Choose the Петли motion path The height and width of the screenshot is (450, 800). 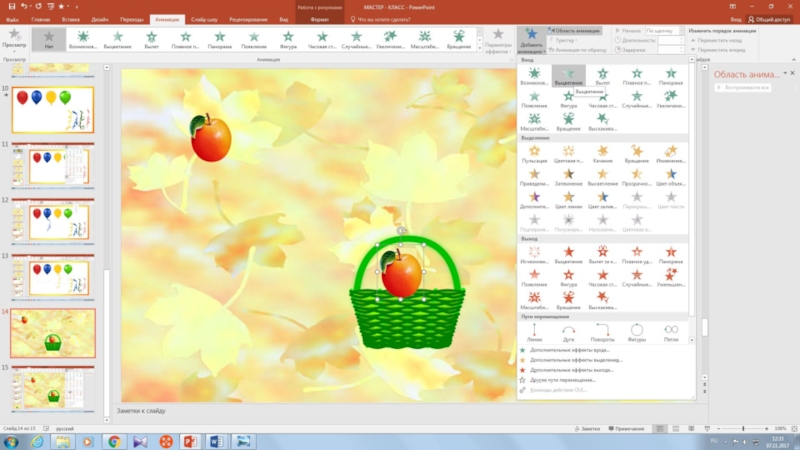pyautogui.click(x=671, y=331)
